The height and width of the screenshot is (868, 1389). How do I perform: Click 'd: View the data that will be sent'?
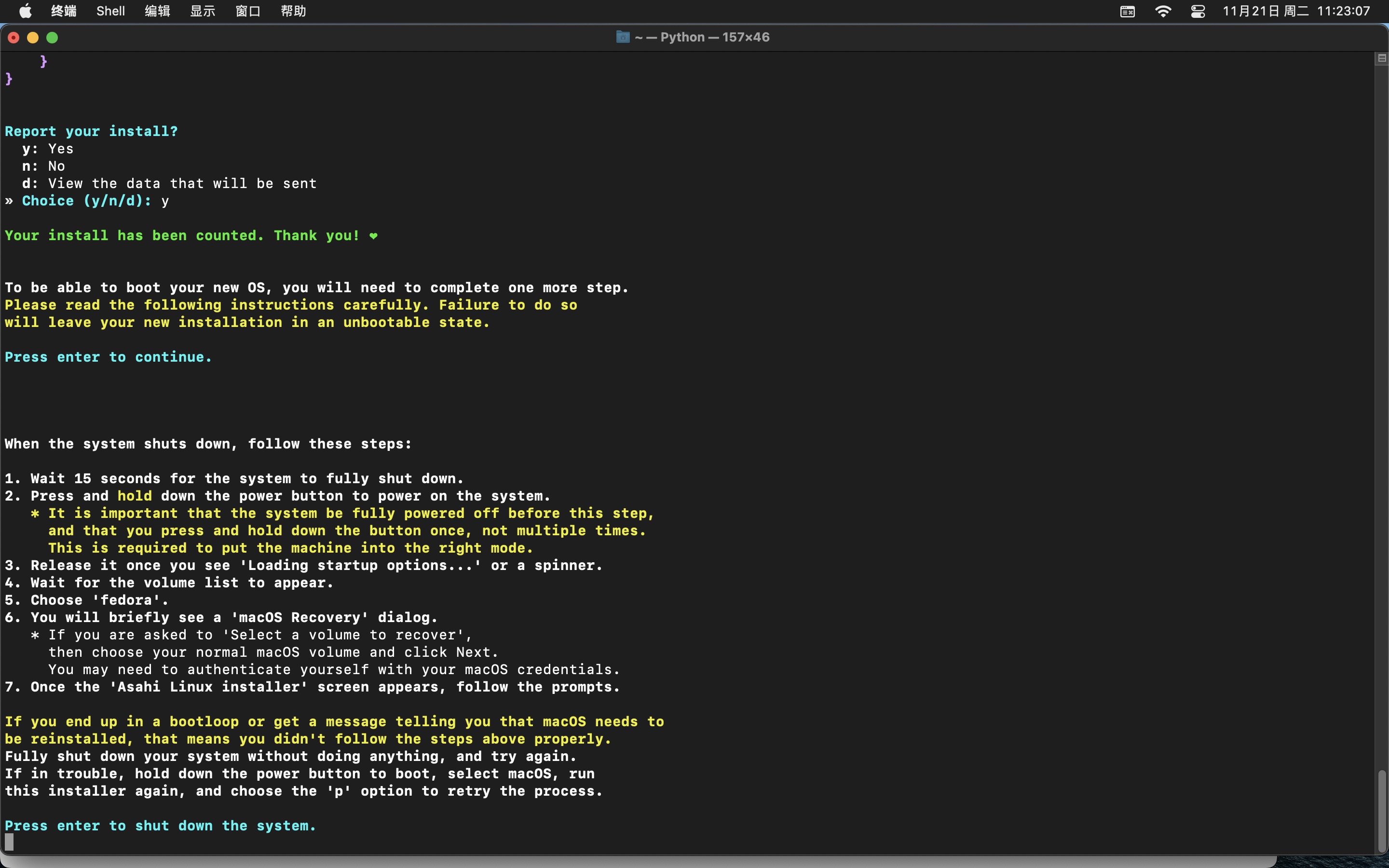(x=169, y=183)
